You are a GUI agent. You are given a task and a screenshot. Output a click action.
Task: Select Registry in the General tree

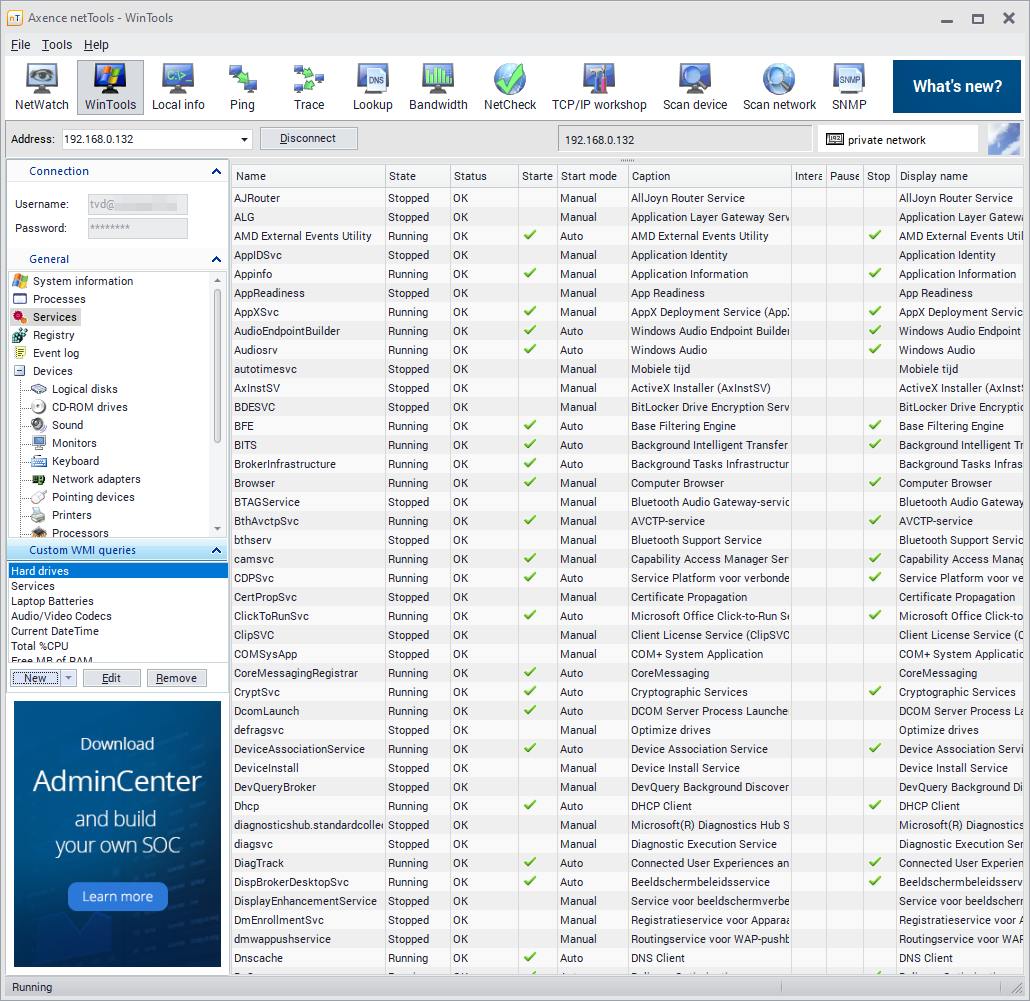coord(54,335)
